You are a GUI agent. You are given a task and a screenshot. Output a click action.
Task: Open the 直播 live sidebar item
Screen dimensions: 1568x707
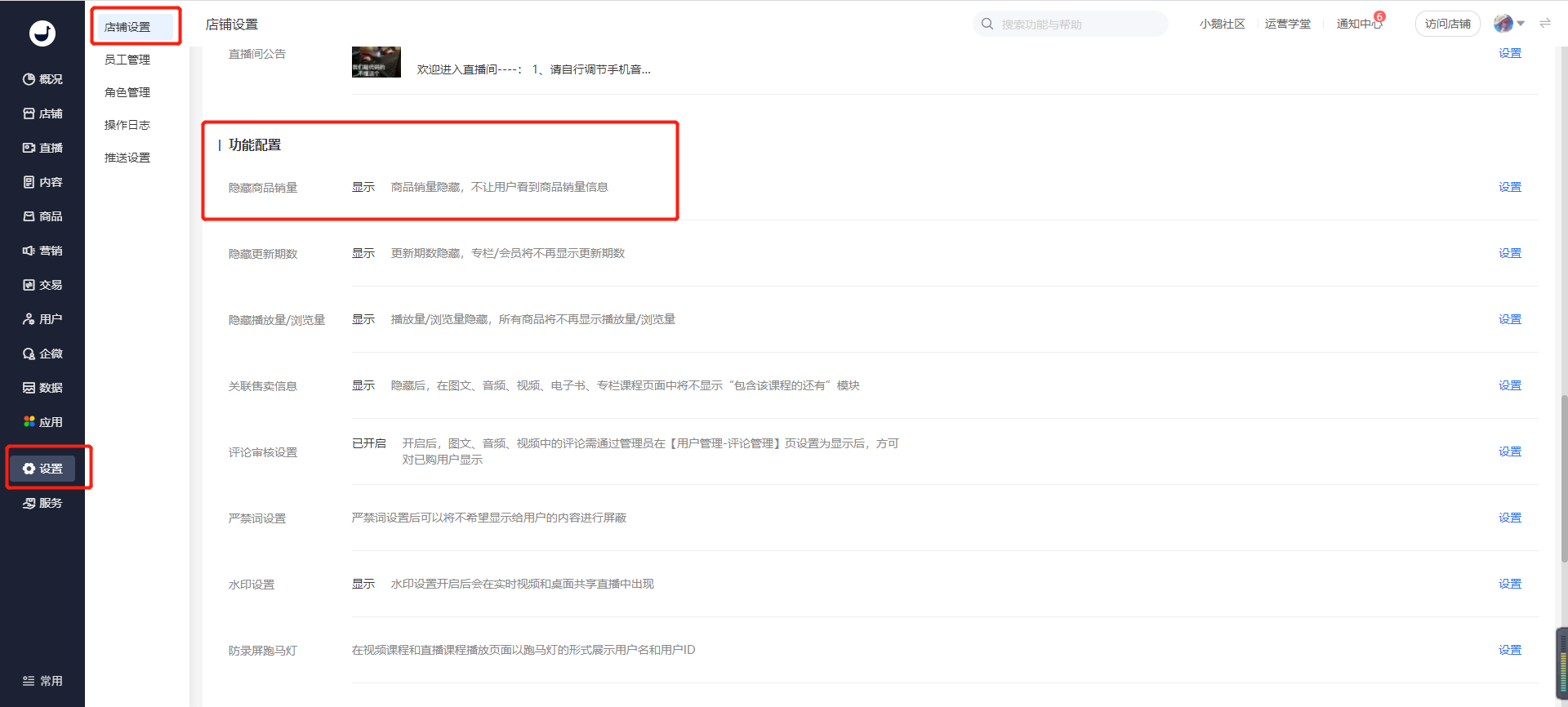click(x=42, y=148)
